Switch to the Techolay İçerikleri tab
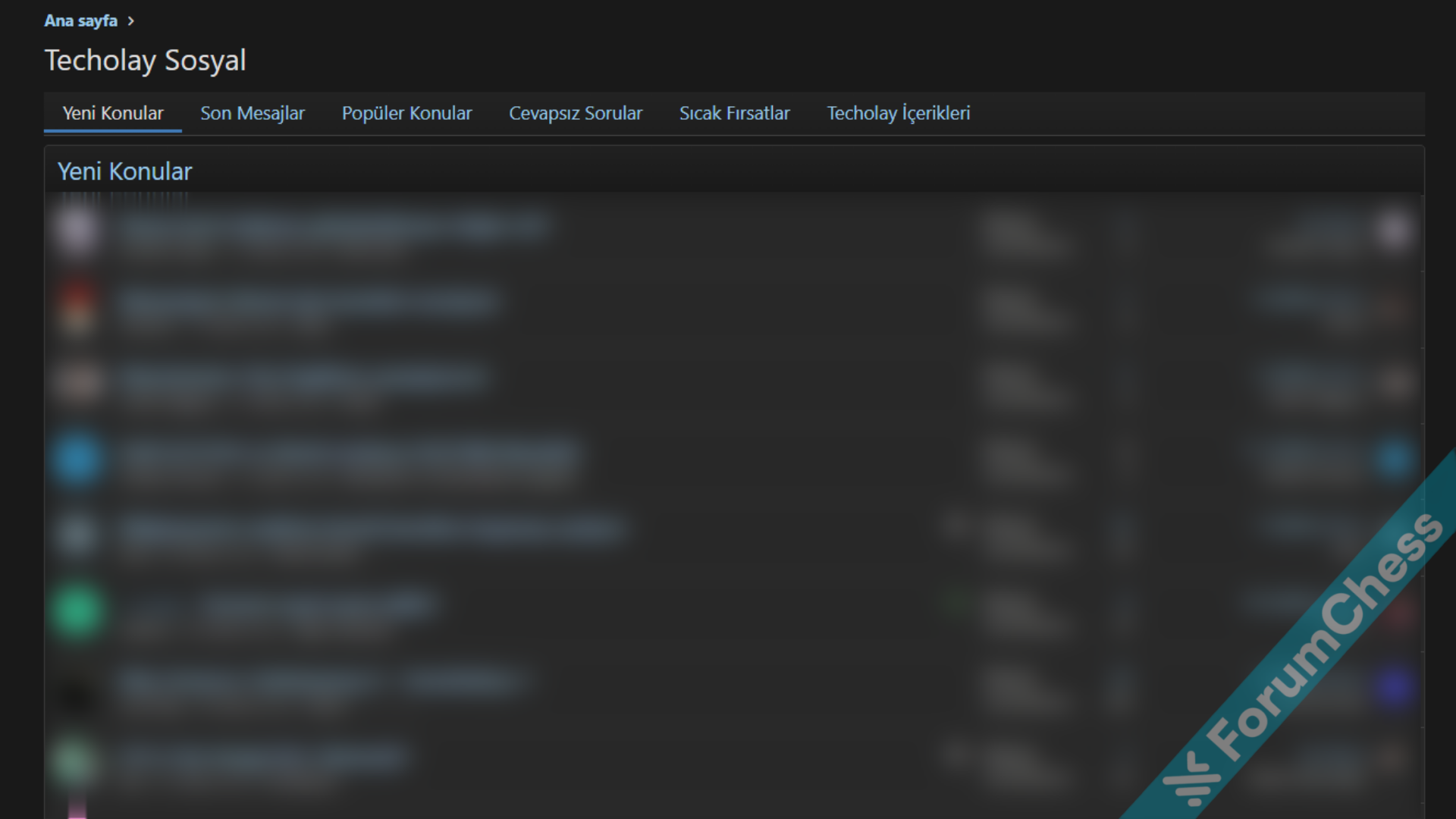1456x819 pixels. tap(898, 114)
